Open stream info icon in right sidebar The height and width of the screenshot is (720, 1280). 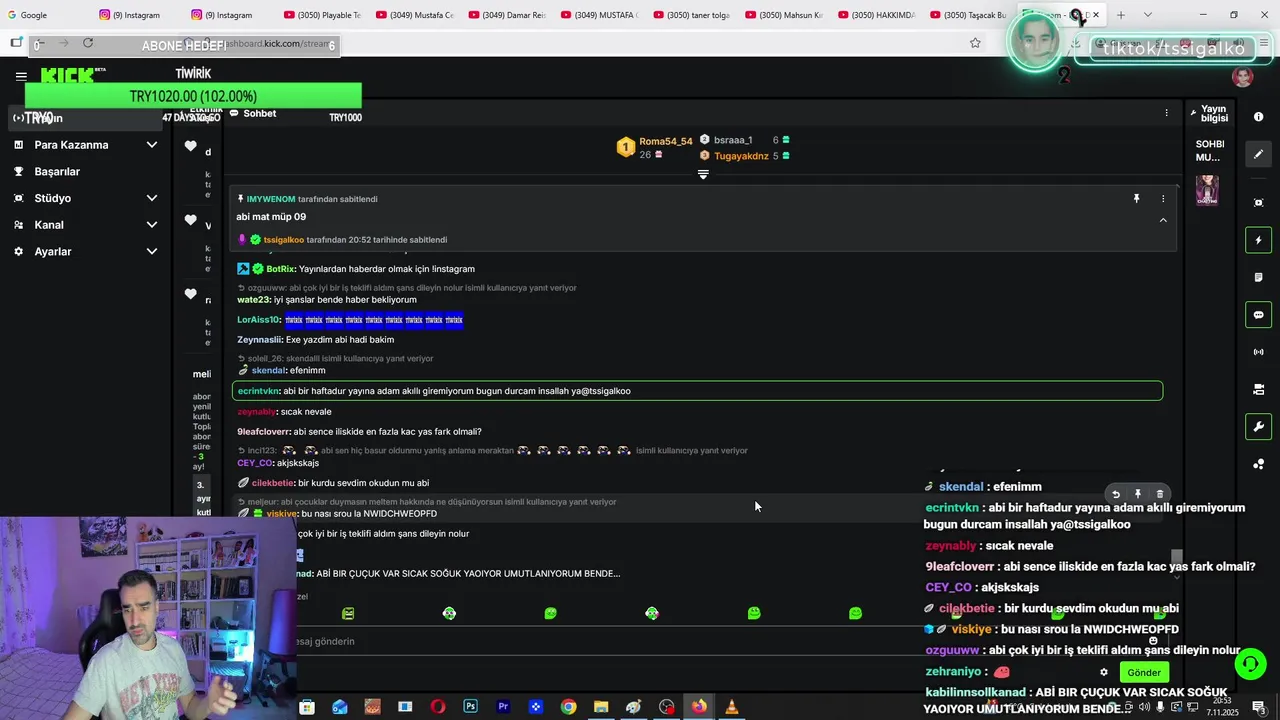click(x=1258, y=117)
